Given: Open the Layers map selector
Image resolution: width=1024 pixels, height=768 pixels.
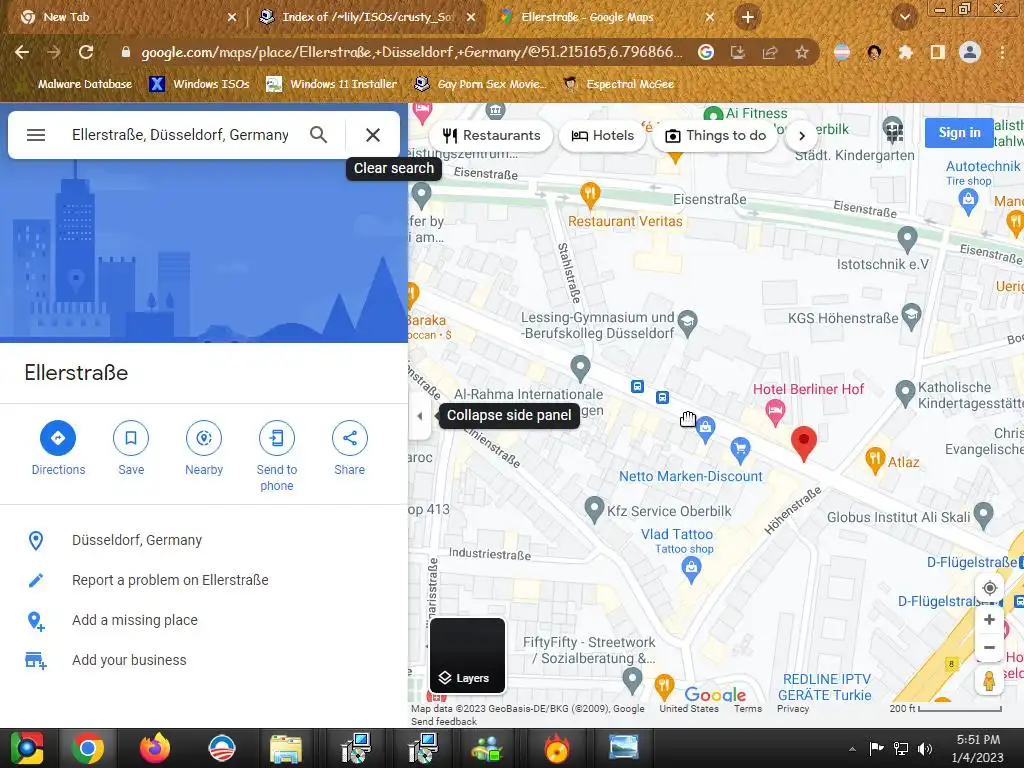Looking at the screenshot, I should point(468,655).
